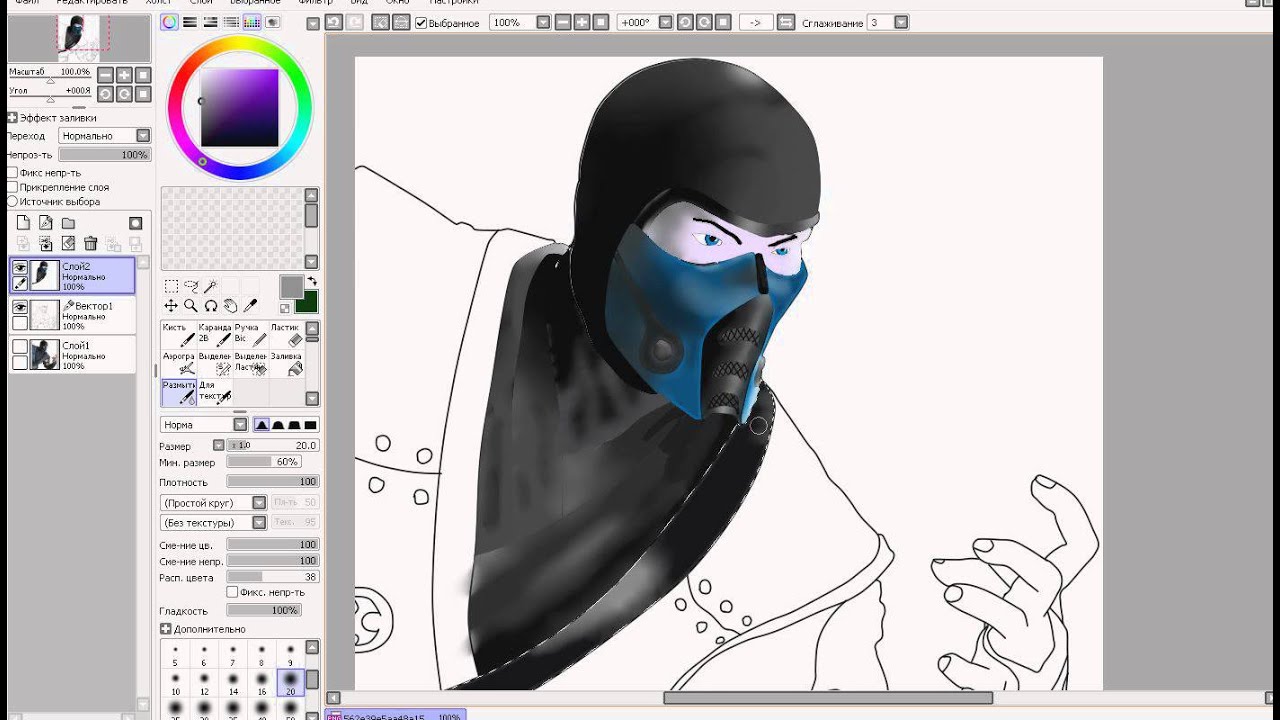Select the Размытие blur tool
The width and height of the screenshot is (1280, 720).
coord(177,392)
